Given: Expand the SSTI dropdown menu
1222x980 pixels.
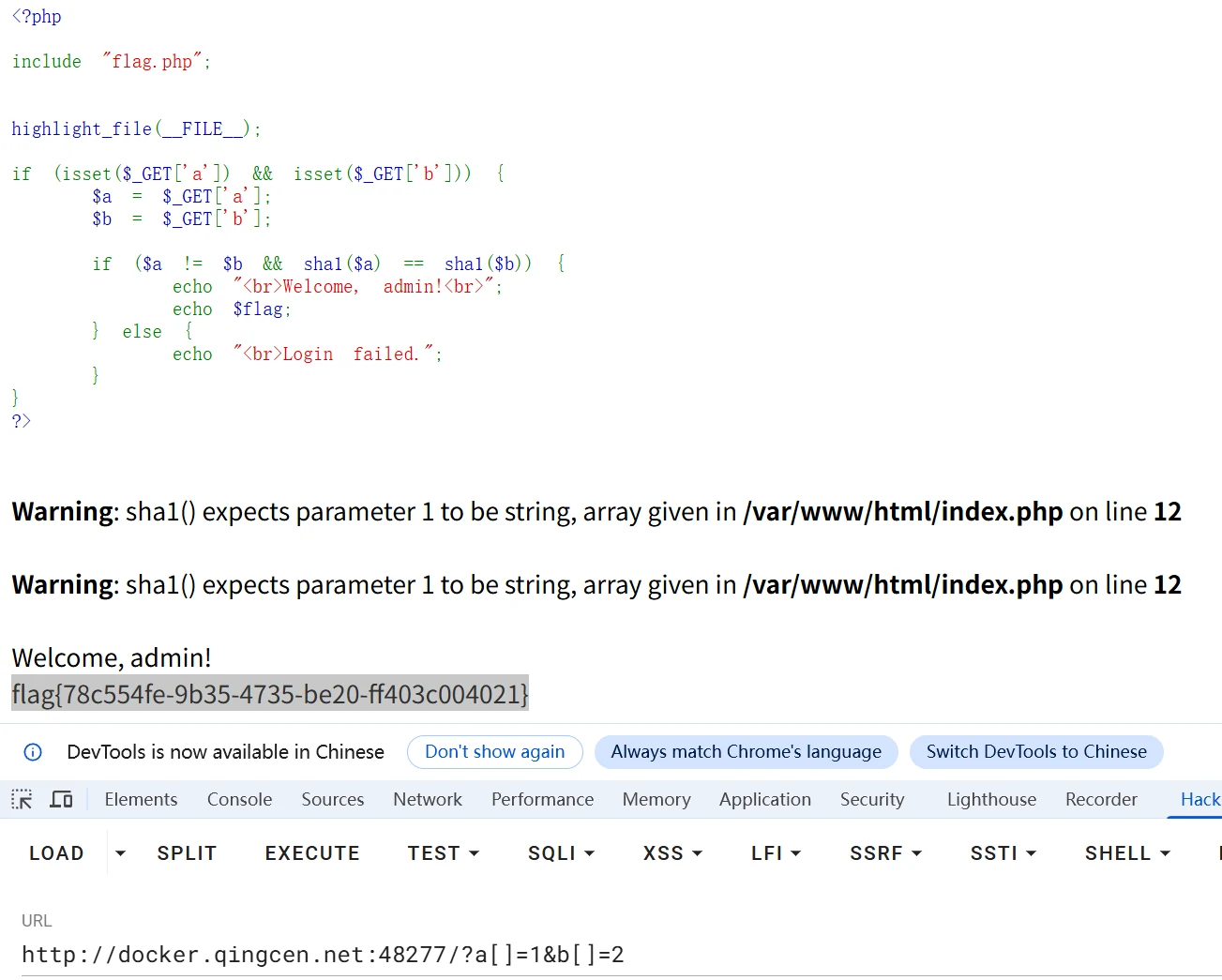Looking at the screenshot, I should (x=1003, y=853).
